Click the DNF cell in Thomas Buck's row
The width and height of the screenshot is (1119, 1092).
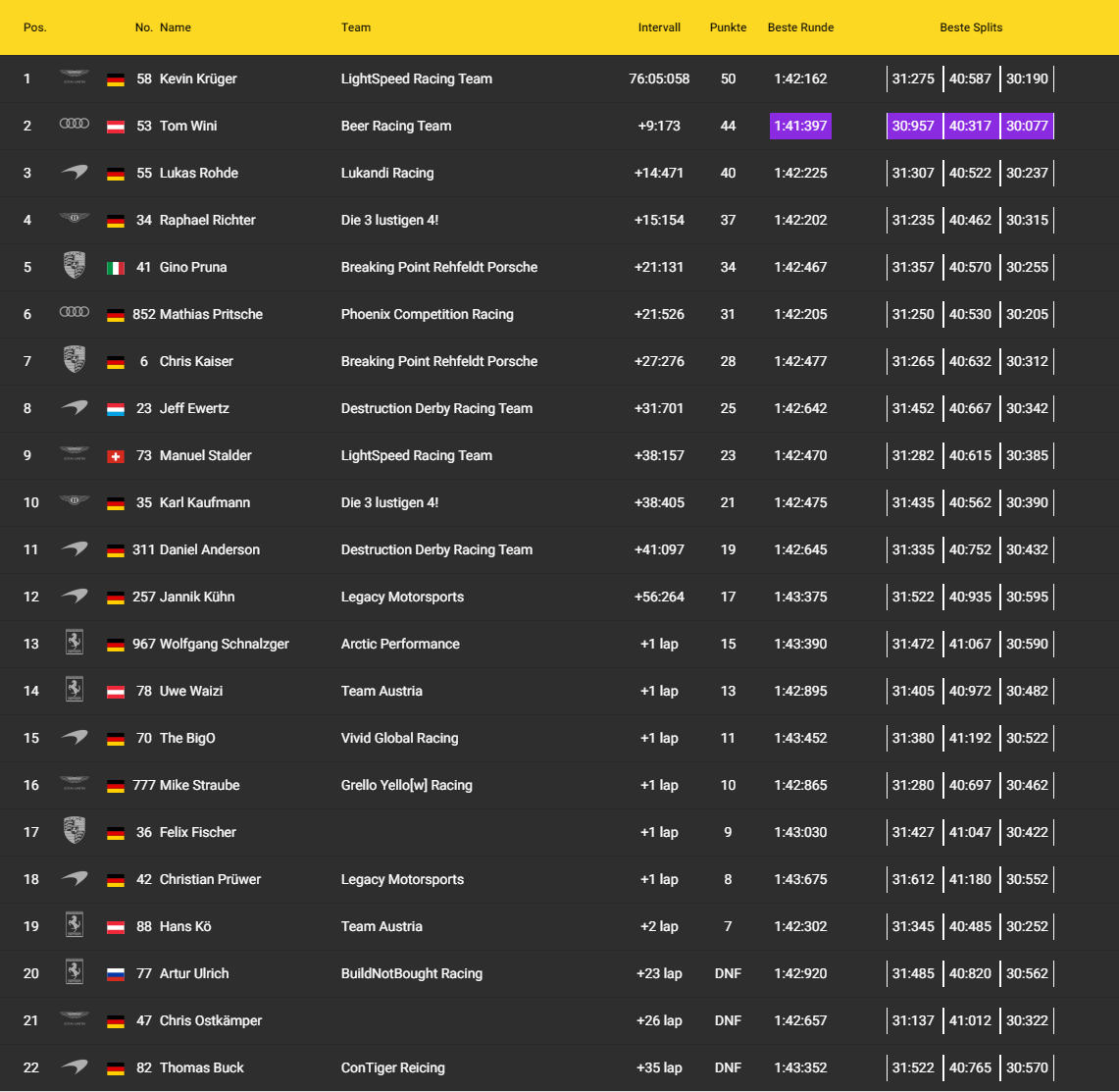point(728,1067)
